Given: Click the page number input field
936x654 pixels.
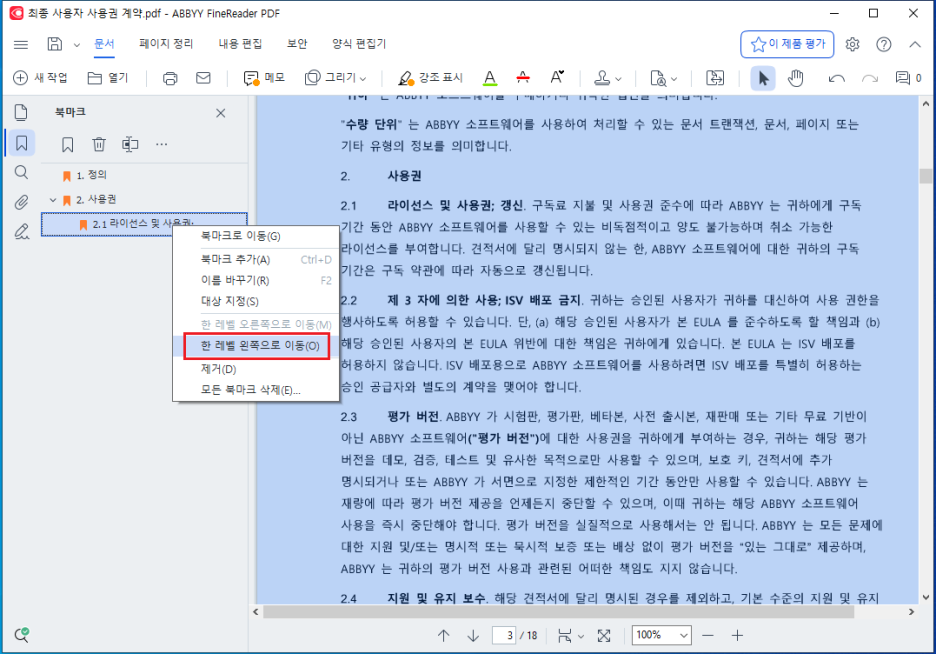Looking at the screenshot, I should 504,636.
